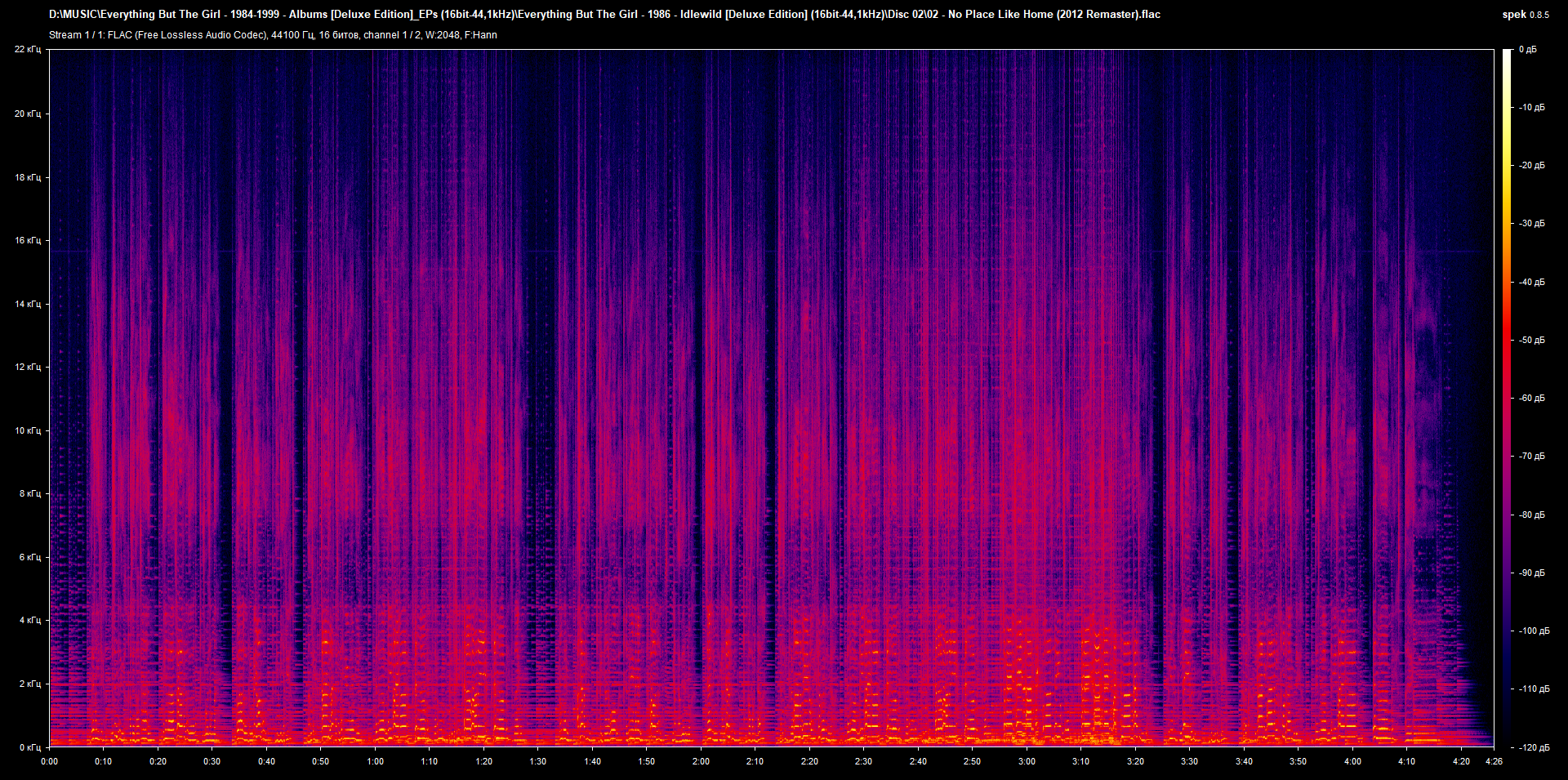Viewport: 1568px width, 780px height.
Task: Click the 8 kHz frequency axis label
Action: point(30,493)
